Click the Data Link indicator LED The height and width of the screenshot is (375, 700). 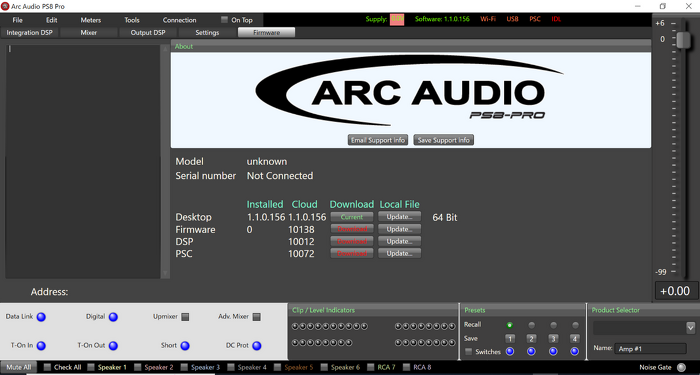click(x=41, y=317)
